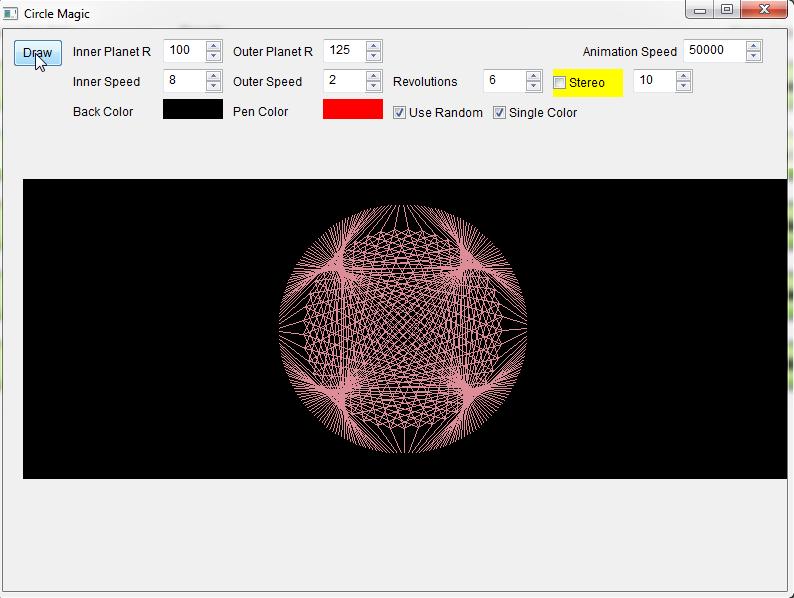Click into the Inner Planet R field

(184, 51)
